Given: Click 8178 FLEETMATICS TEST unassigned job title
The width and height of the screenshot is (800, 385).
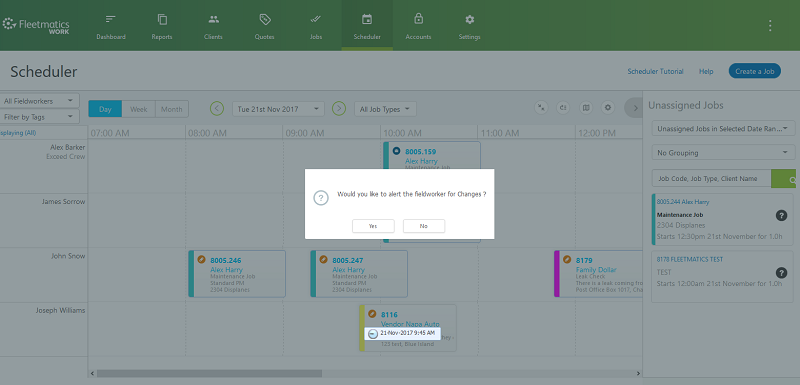Looking at the screenshot, I should tap(689, 259).
